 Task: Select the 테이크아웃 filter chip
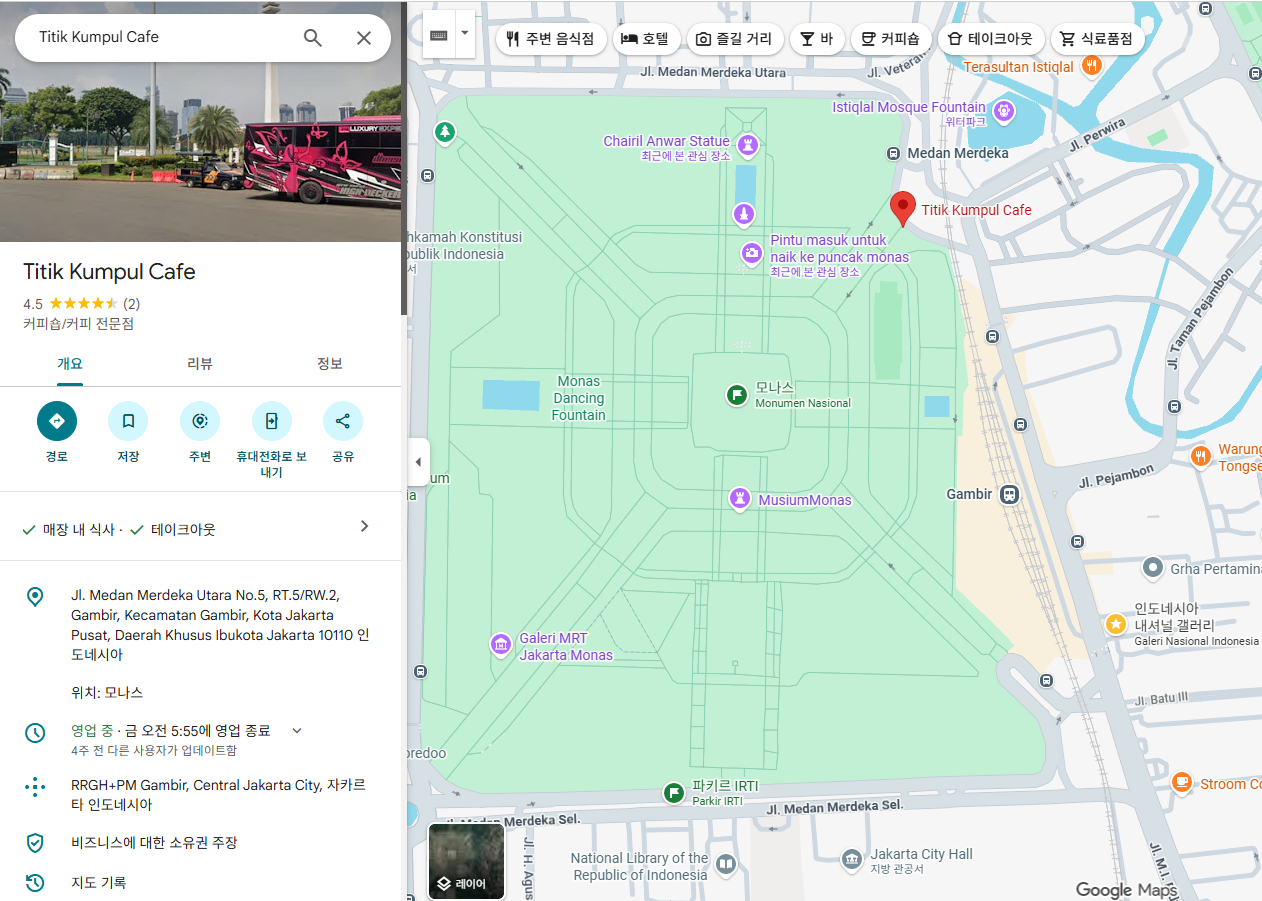coord(991,39)
